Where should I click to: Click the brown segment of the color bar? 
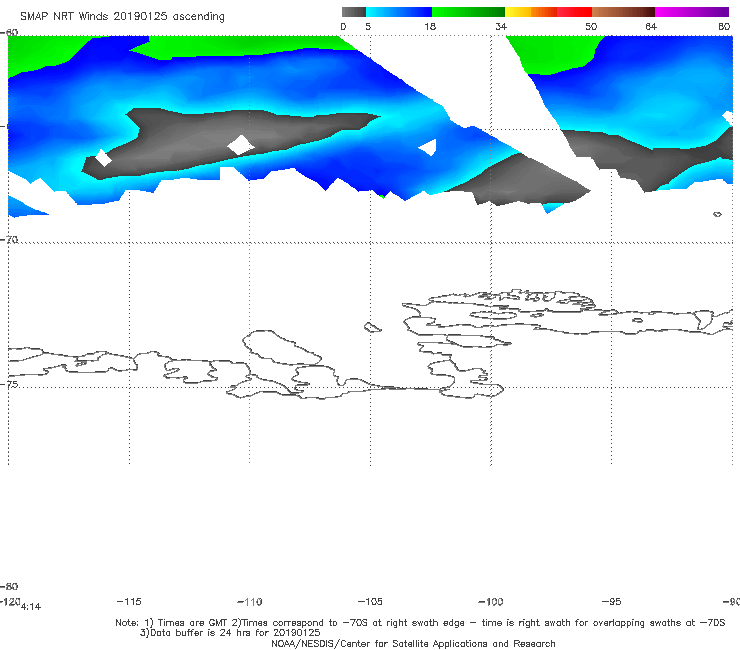click(x=623, y=12)
